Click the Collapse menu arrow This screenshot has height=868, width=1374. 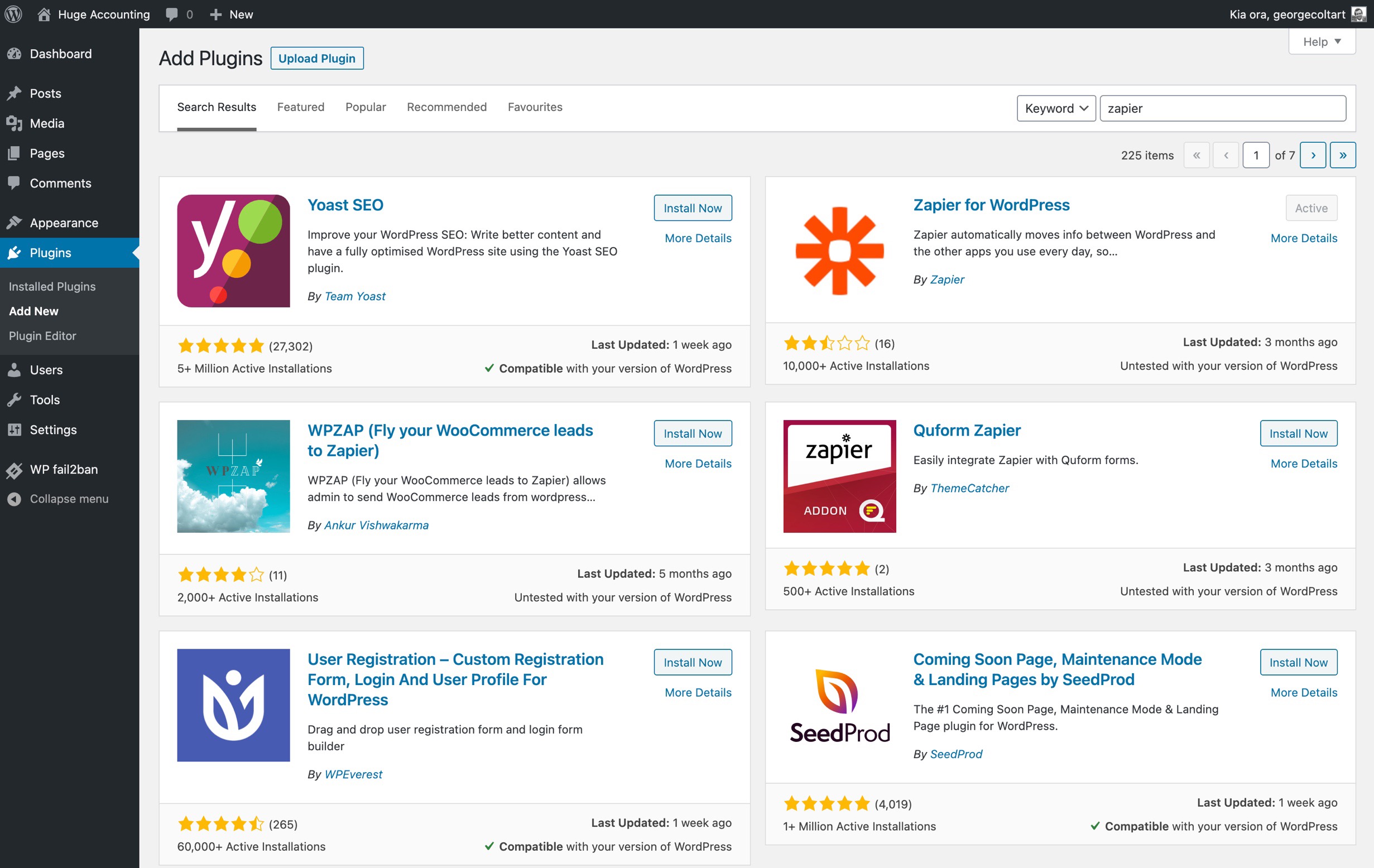click(x=15, y=499)
